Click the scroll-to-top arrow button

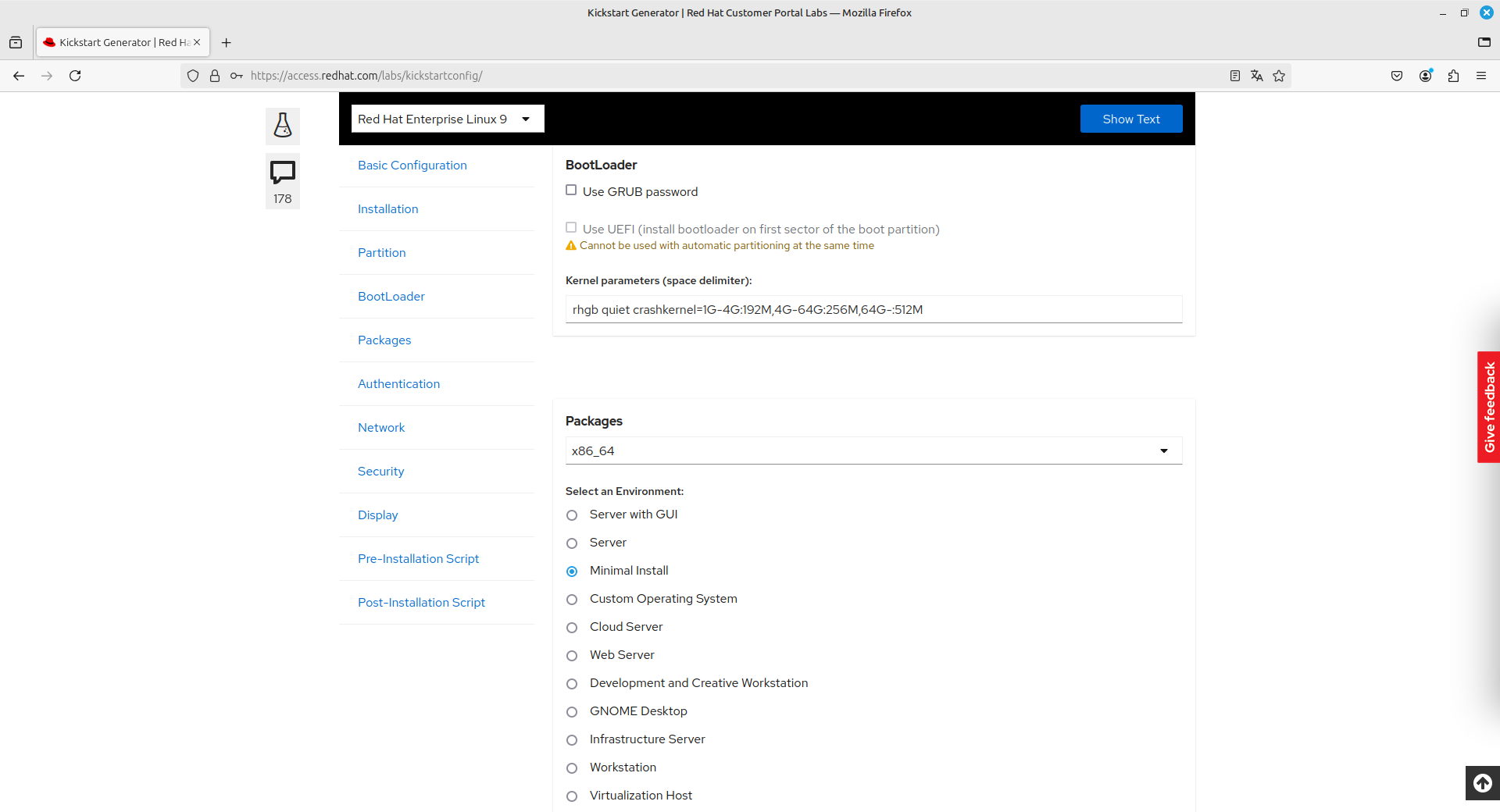[x=1483, y=783]
